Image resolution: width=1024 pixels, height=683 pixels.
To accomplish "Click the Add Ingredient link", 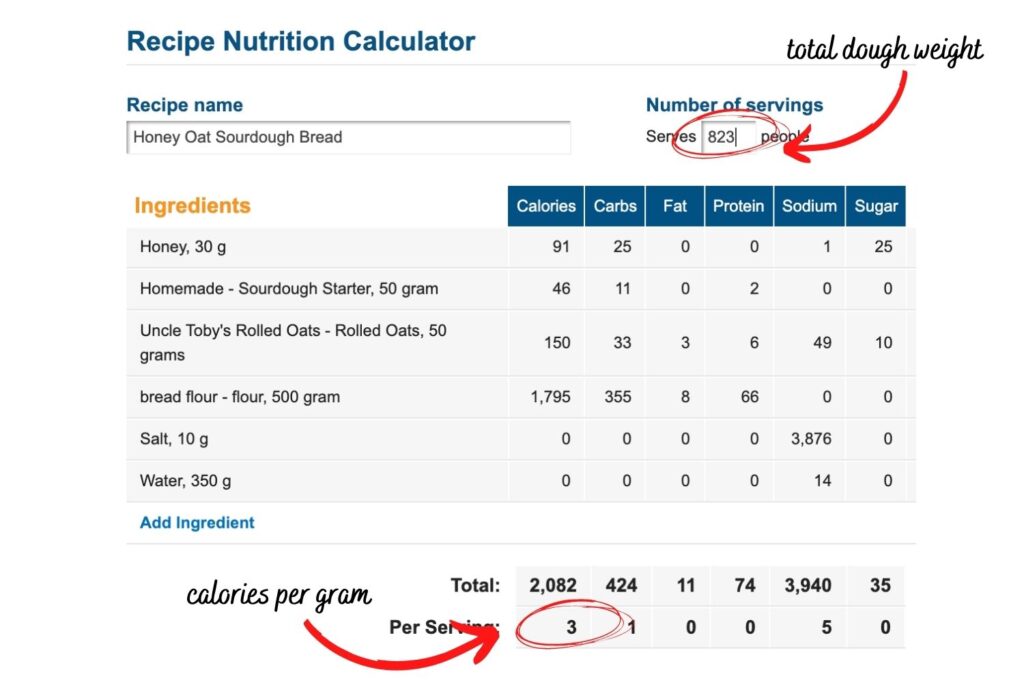I will (x=197, y=522).
